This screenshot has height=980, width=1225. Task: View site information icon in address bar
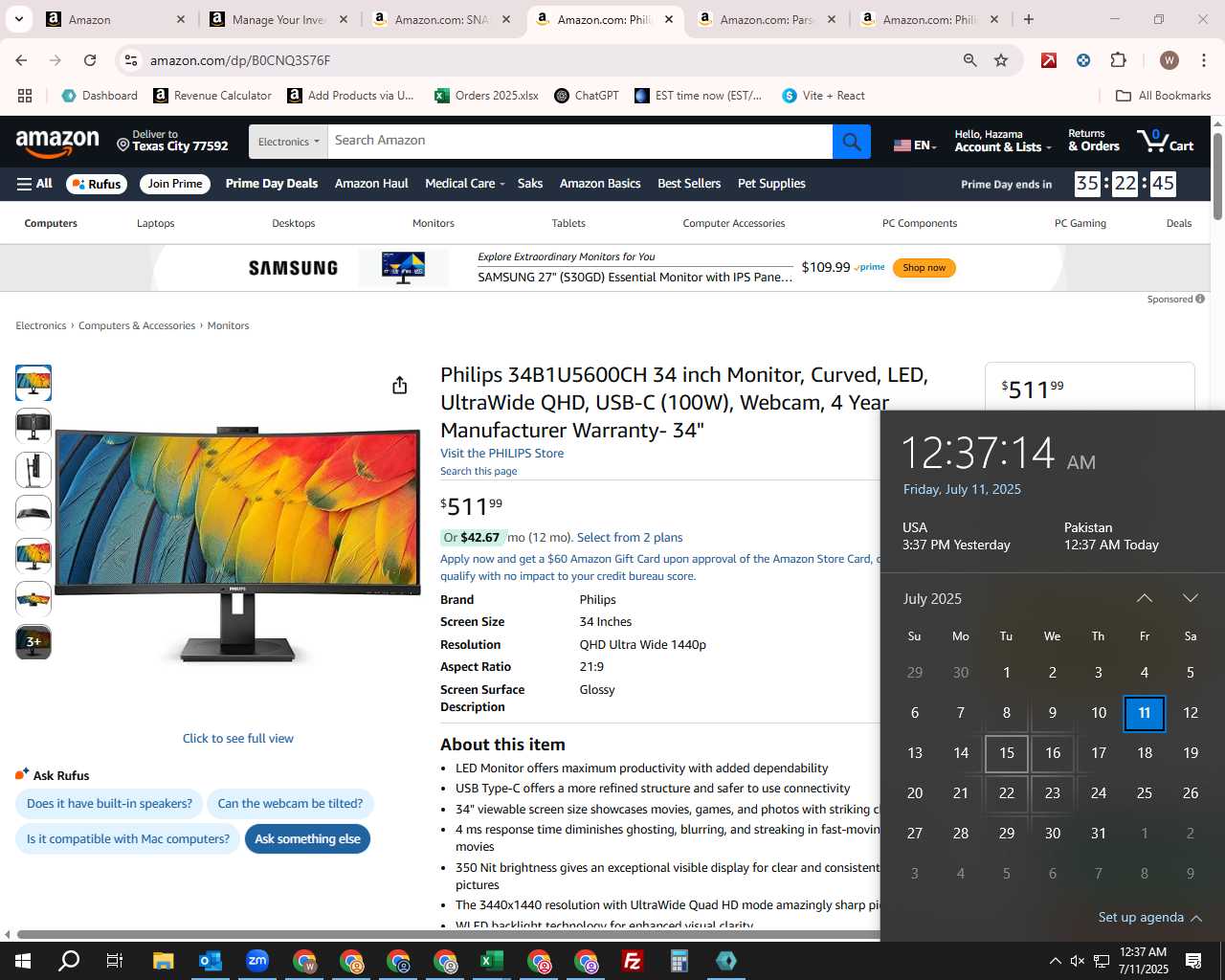[x=131, y=60]
